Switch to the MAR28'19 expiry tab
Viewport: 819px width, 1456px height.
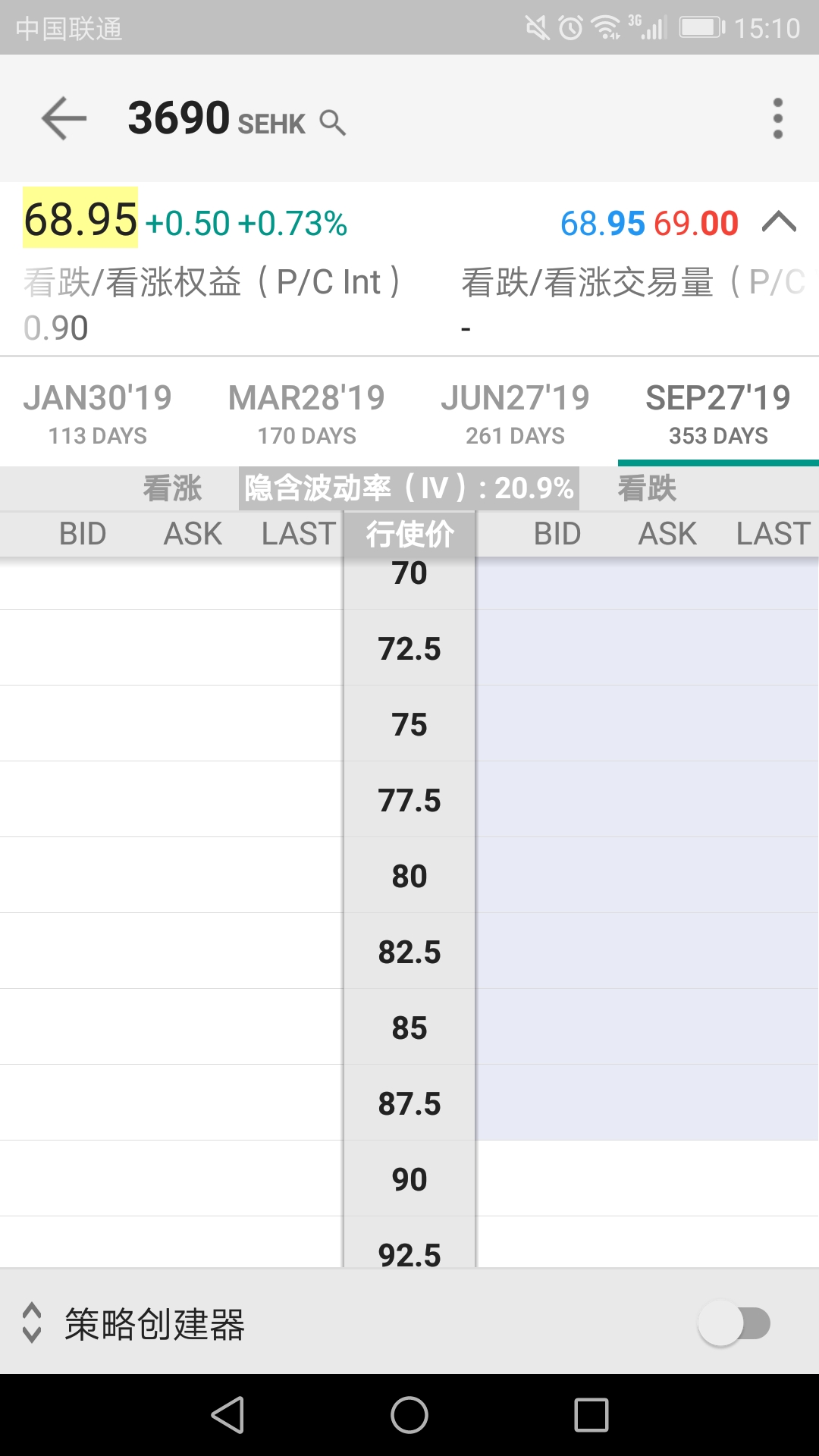[306, 413]
